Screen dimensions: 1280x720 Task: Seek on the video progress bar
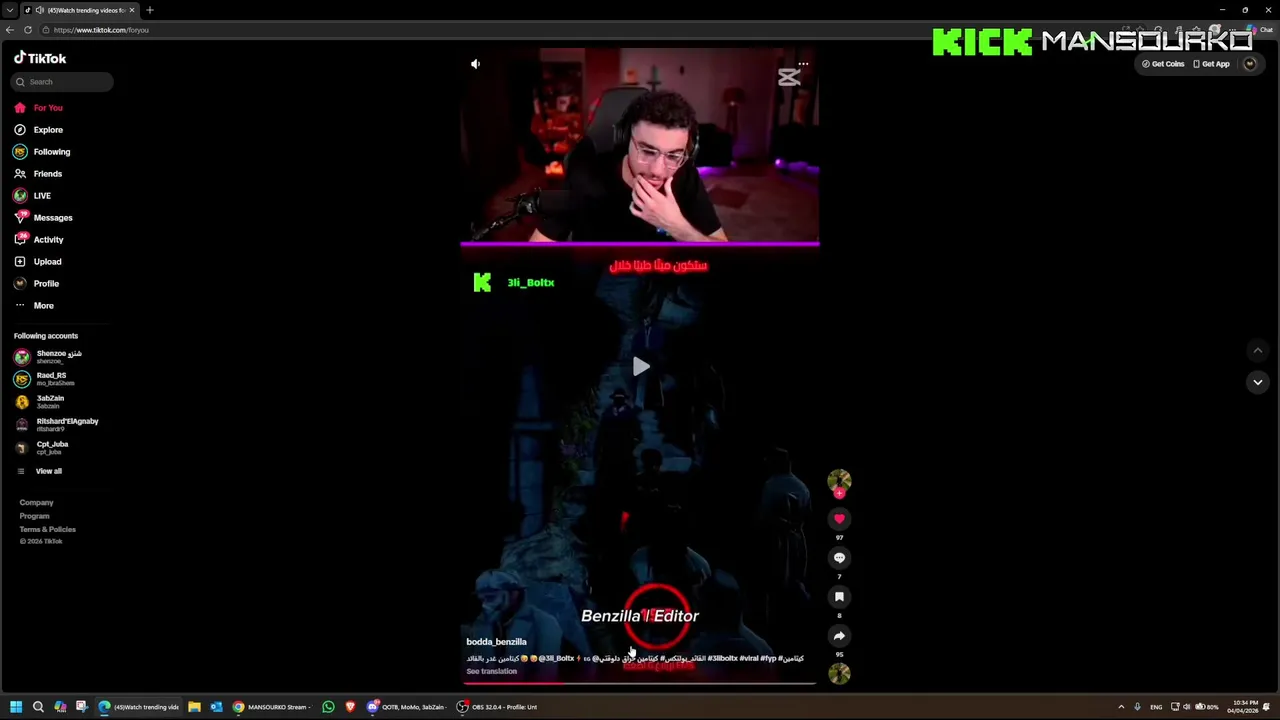(640, 684)
